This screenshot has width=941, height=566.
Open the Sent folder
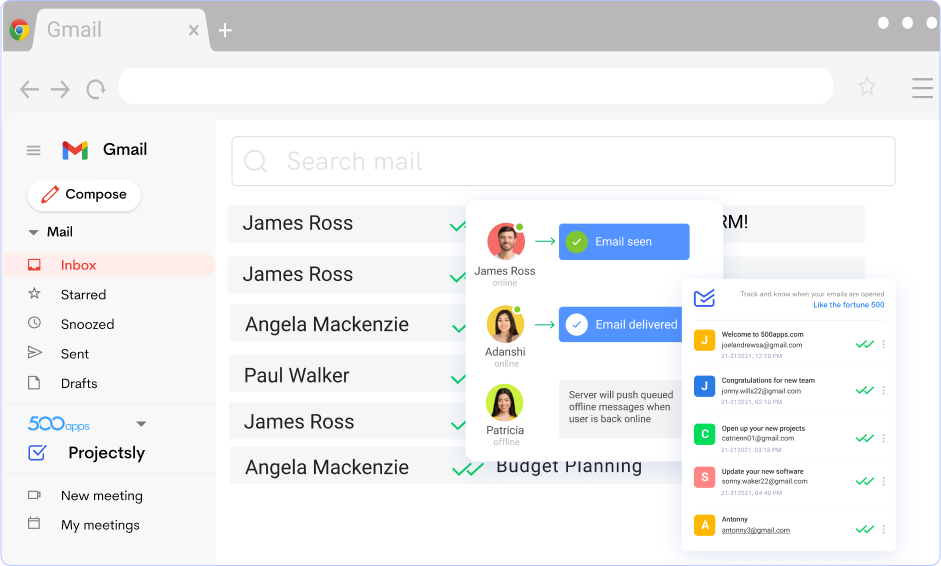pos(74,354)
